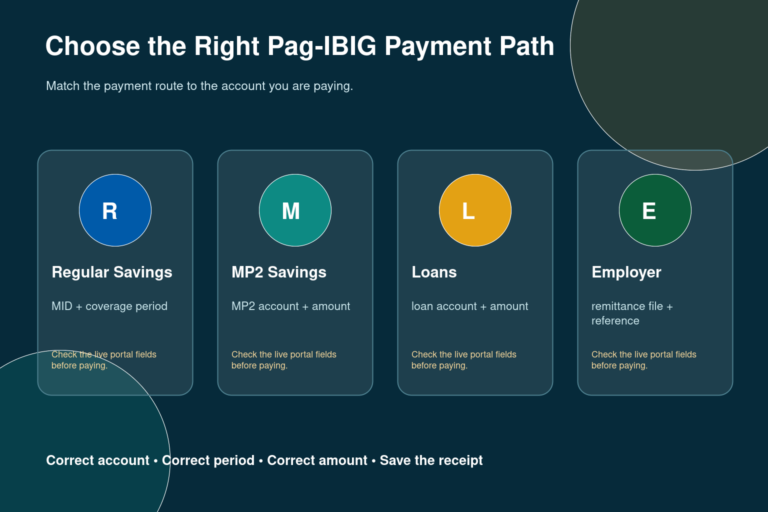This screenshot has width=768, height=512.
Task: Click the text 'MID + coverage period'
Action: click(109, 306)
